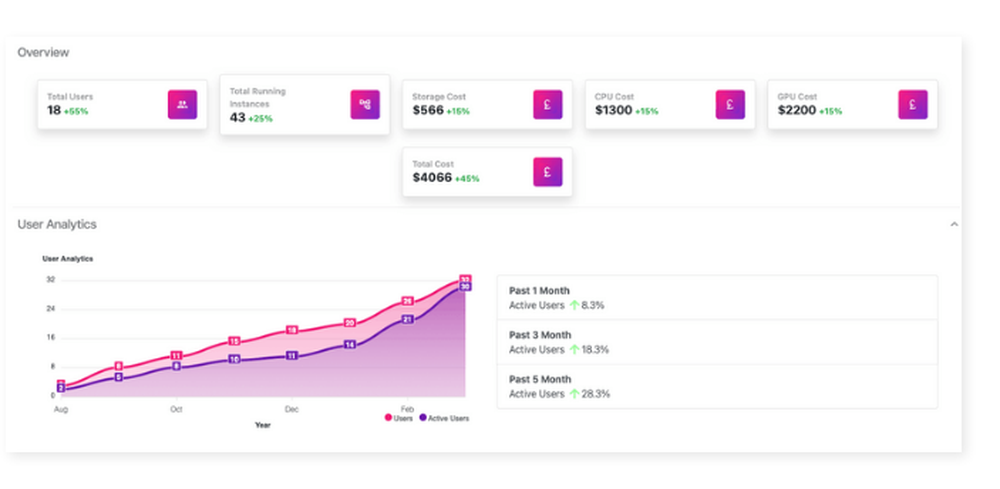Click the 'Feb' x-axis label
The image size is (1000, 489).
coord(408,409)
